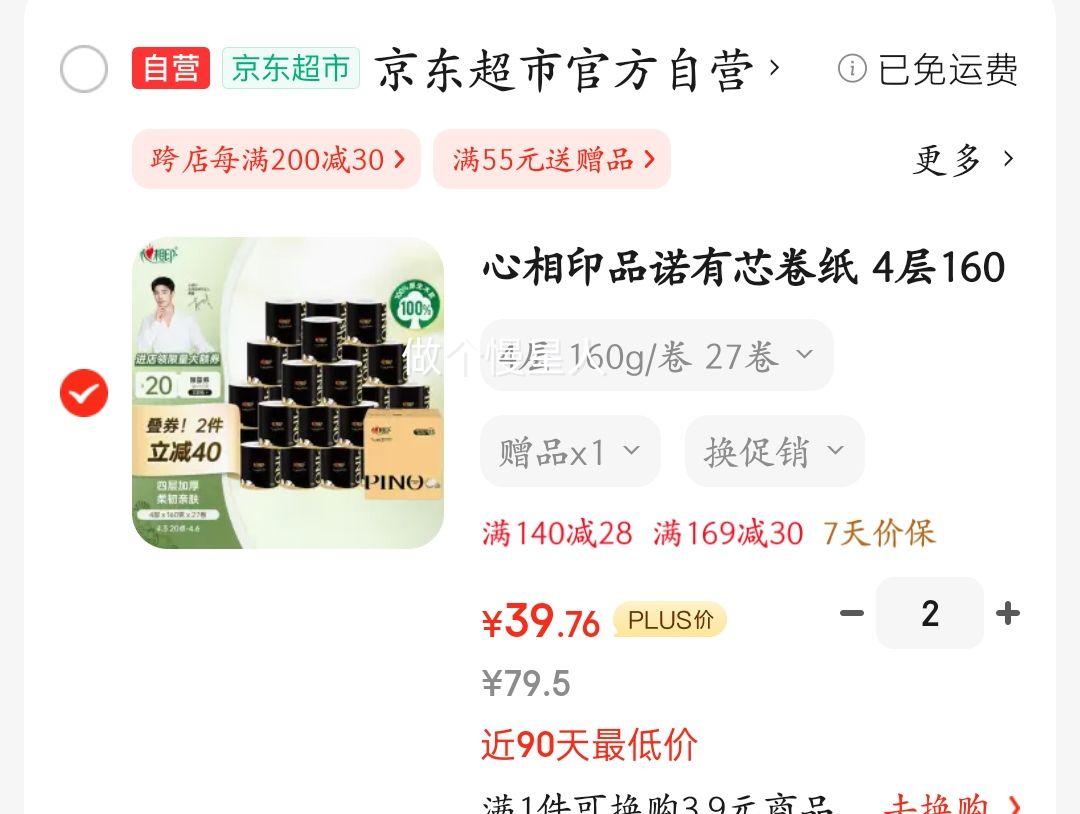The width and height of the screenshot is (1080, 814).
Task: Tap the red 自营 badge
Action: 171,68
